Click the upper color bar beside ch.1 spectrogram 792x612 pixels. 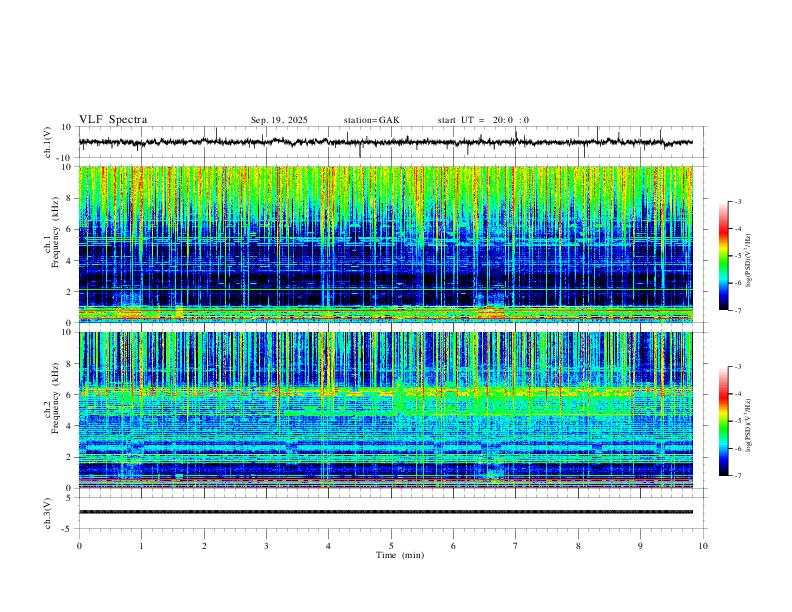point(723,256)
